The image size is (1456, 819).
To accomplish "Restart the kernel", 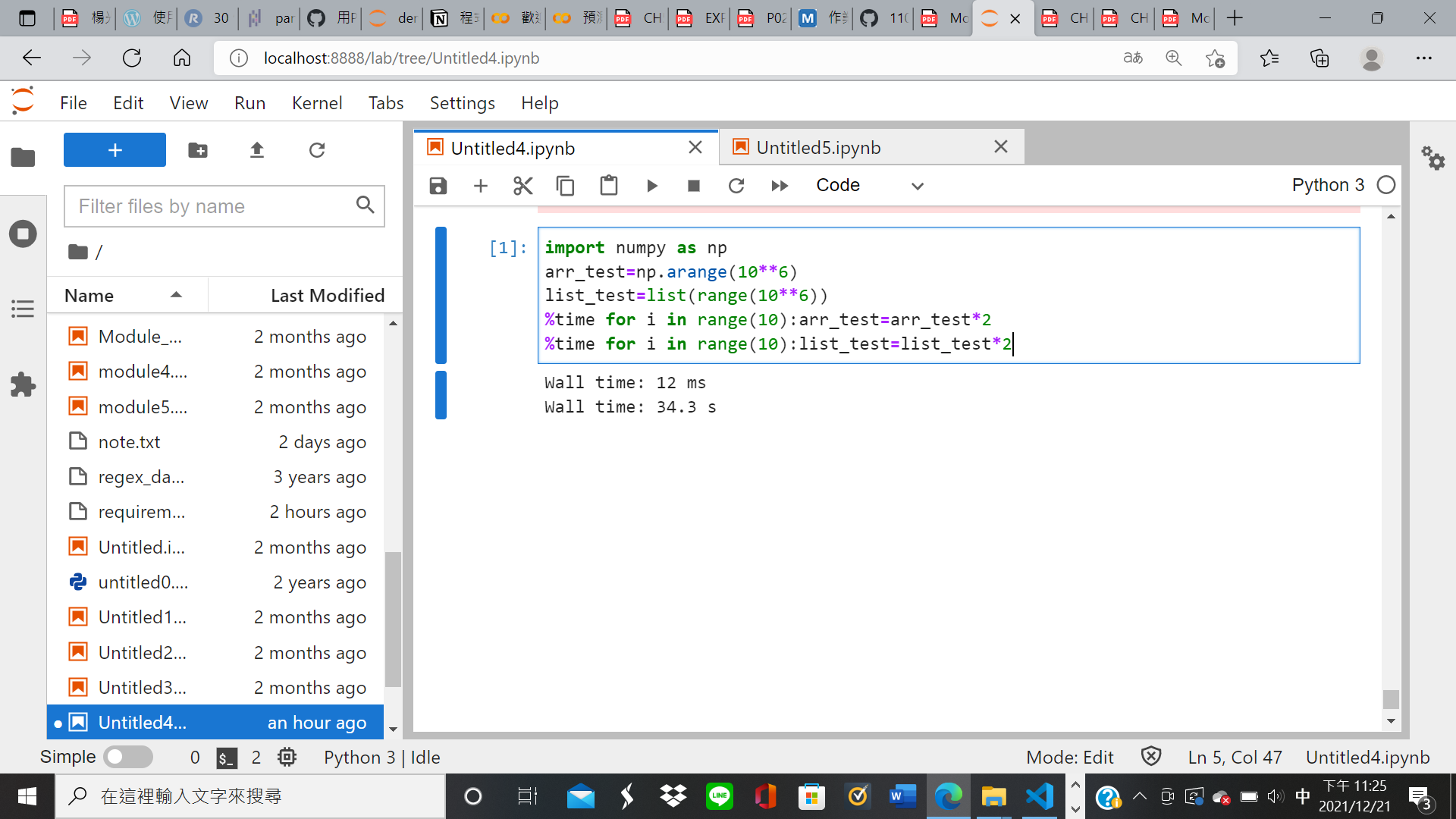I will click(x=736, y=185).
